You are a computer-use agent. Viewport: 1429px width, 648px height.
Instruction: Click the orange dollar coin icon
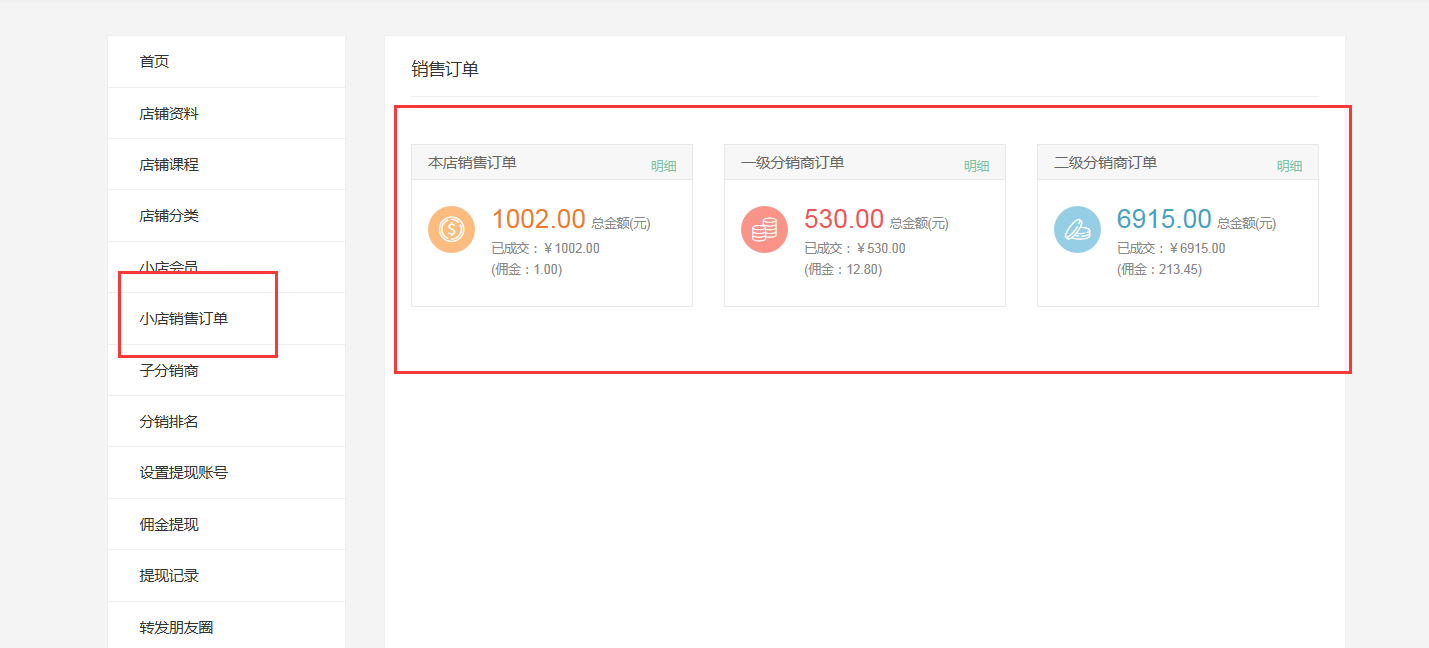coord(451,229)
